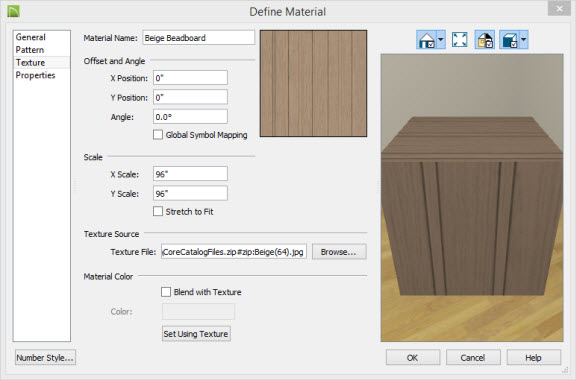Select the Texture panel
576x380 pixels.
(x=30, y=62)
